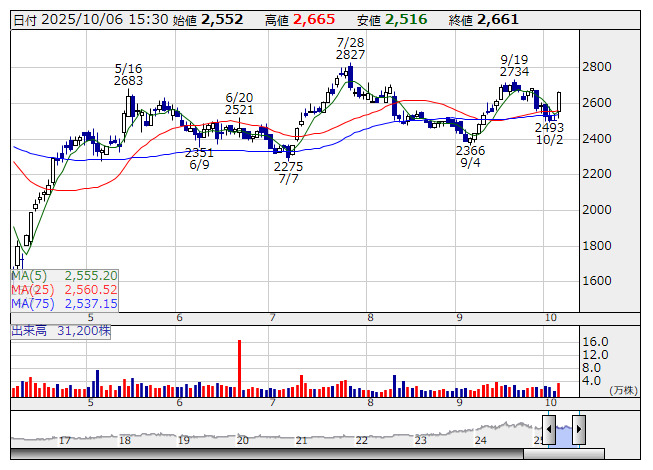This screenshot has width=653, height=470.
Task: Click the horizontal scrollbar thumb at bottom
Action: coord(564,454)
